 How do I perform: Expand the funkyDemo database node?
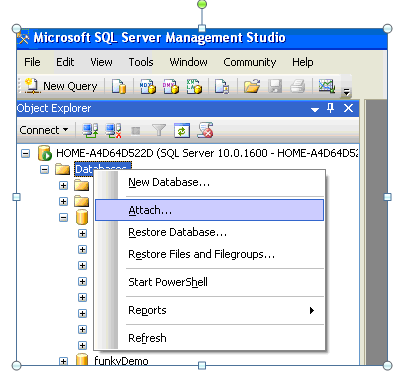(x=63, y=361)
